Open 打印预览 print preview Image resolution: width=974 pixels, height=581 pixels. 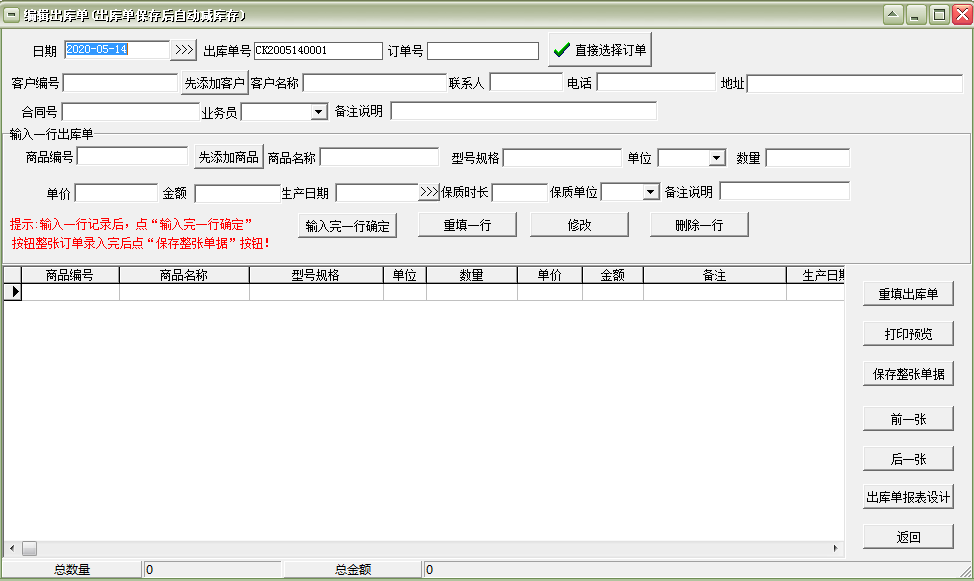pyautogui.click(x=908, y=334)
